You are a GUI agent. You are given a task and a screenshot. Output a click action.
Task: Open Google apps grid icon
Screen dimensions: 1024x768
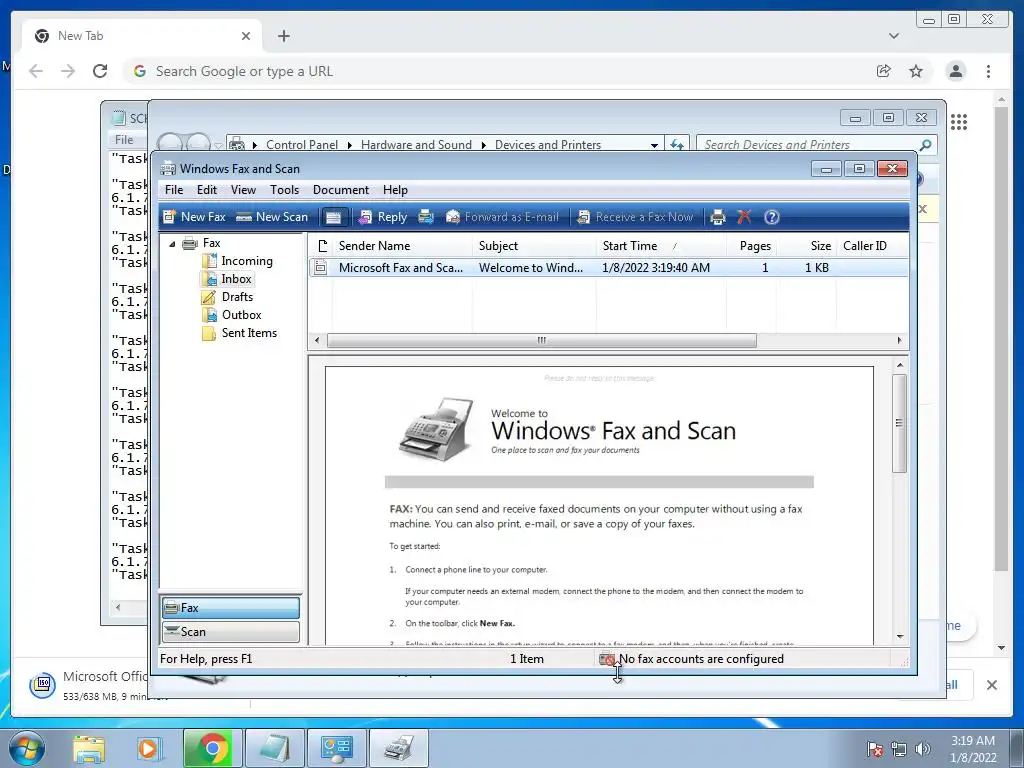[x=959, y=121]
